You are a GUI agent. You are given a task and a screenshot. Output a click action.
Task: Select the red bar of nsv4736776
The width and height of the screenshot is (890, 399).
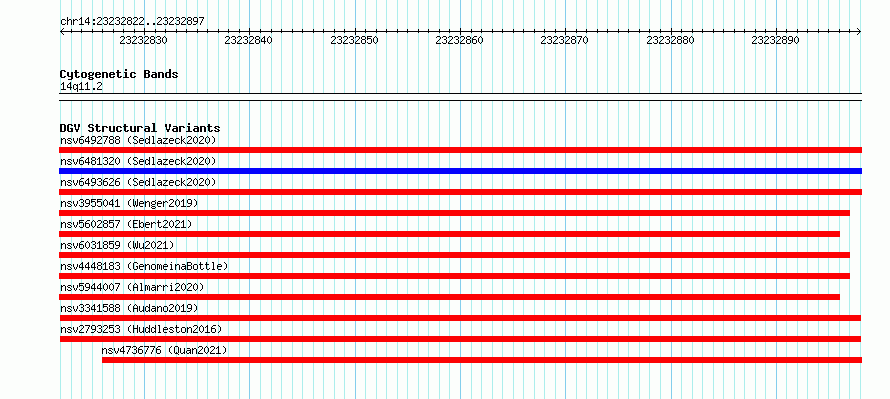482,360
